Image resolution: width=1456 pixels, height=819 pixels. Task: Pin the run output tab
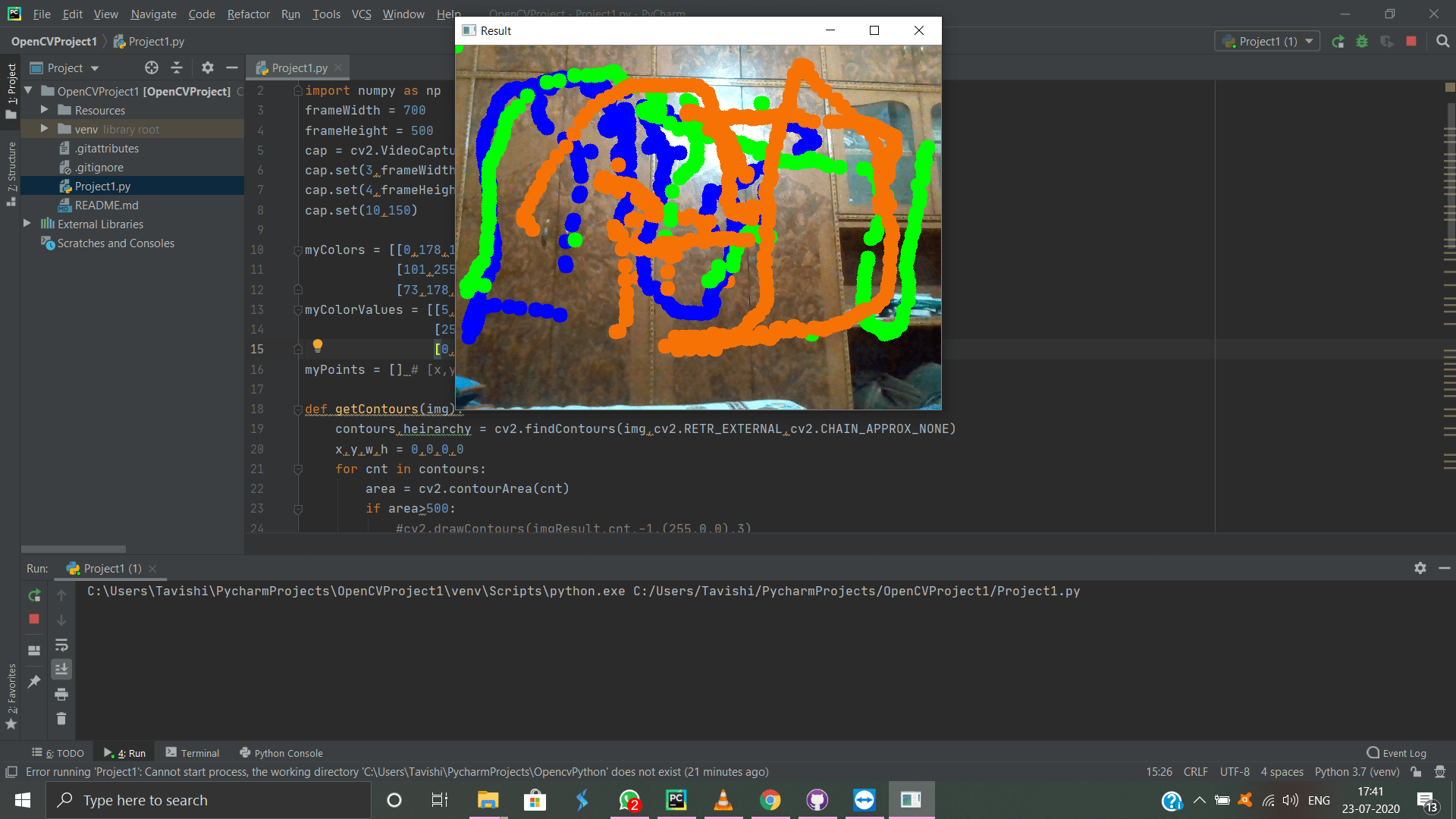click(x=33, y=682)
